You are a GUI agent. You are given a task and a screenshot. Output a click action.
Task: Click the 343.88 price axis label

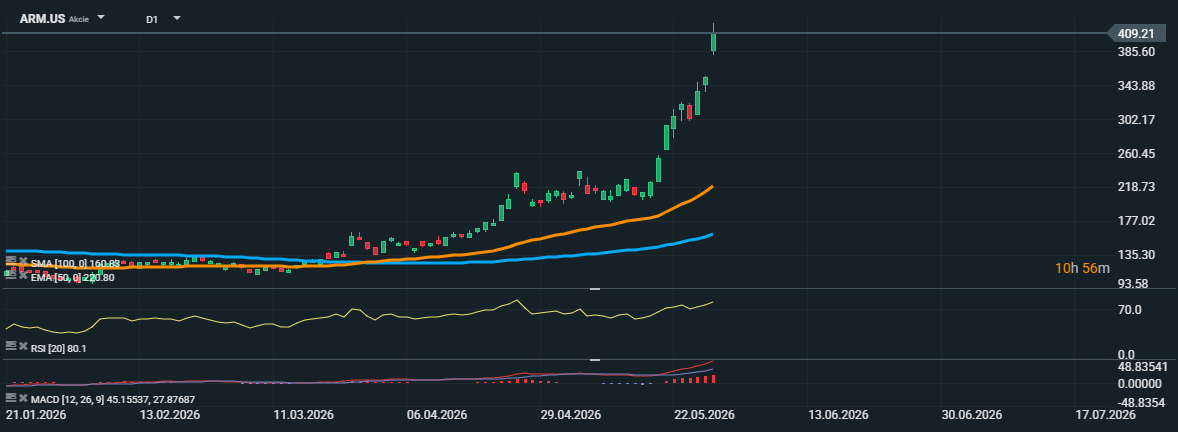pos(1137,86)
